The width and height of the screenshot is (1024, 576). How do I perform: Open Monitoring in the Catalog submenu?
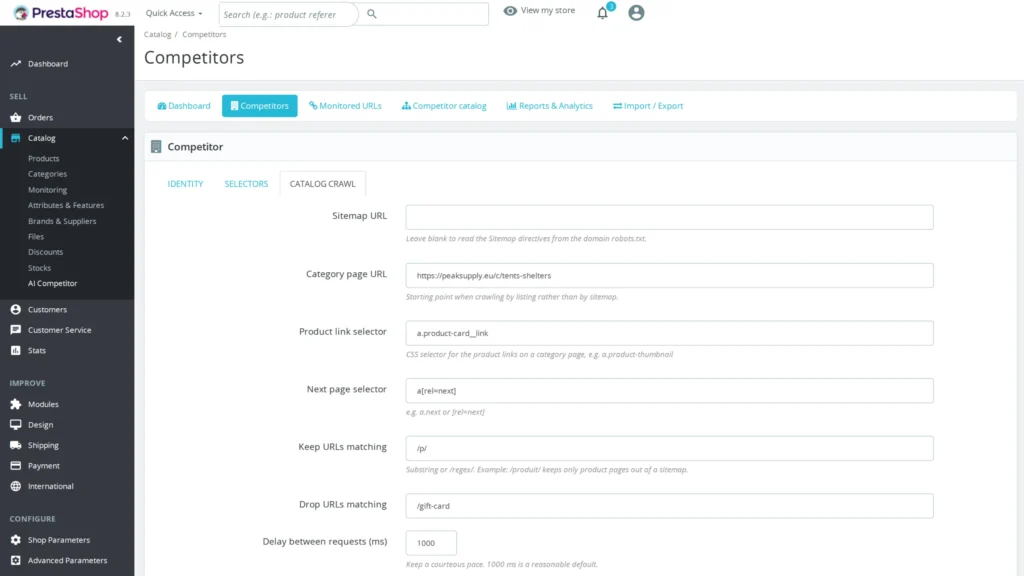[47, 190]
